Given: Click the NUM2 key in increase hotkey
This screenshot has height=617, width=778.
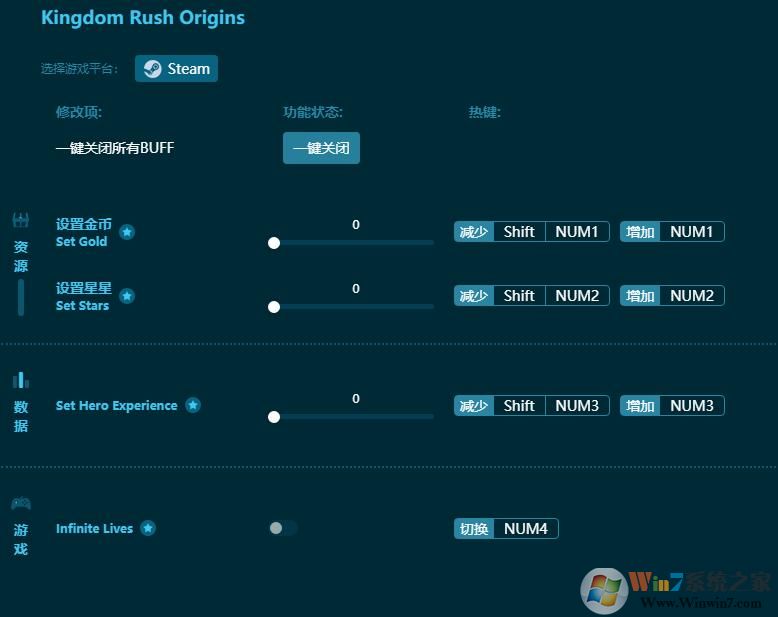Looking at the screenshot, I should click(692, 296).
